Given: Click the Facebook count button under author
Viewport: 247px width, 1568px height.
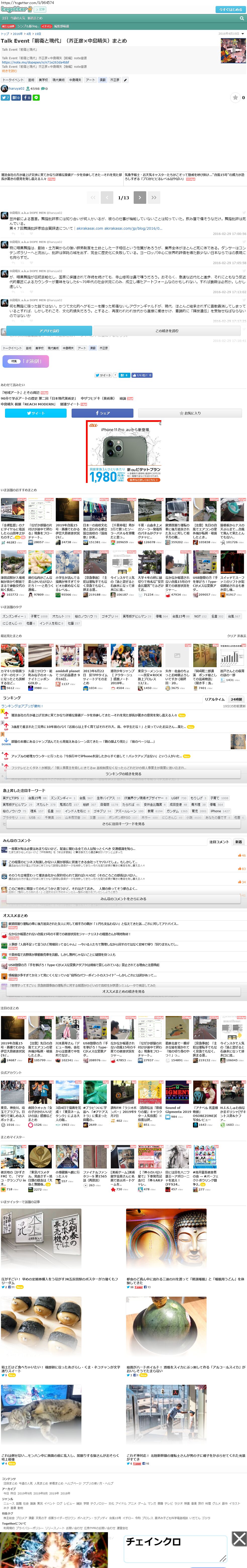Looking at the screenshot, I should pos(27,97).
